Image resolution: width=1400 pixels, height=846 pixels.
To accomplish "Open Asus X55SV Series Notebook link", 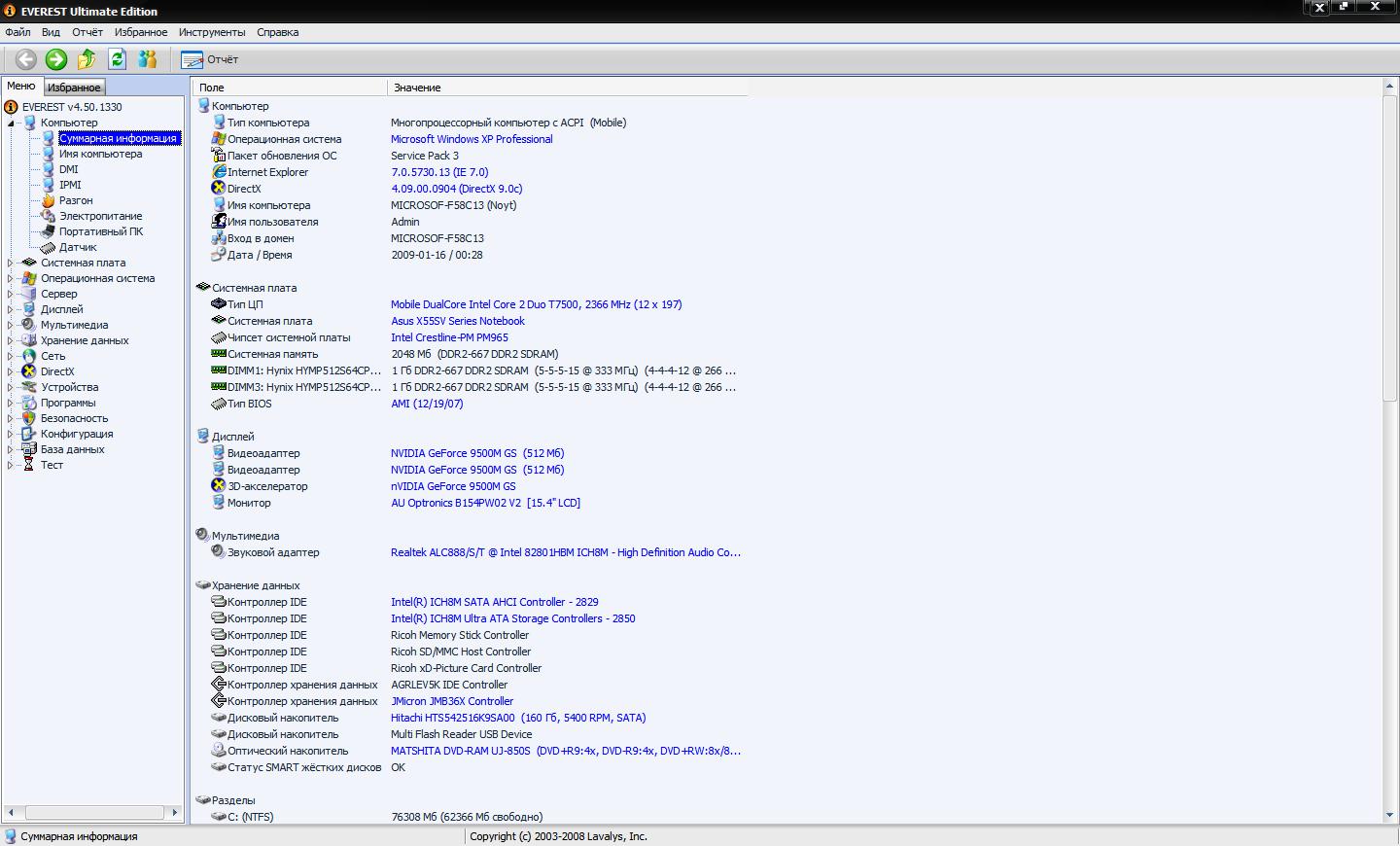I will pyautogui.click(x=458, y=321).
